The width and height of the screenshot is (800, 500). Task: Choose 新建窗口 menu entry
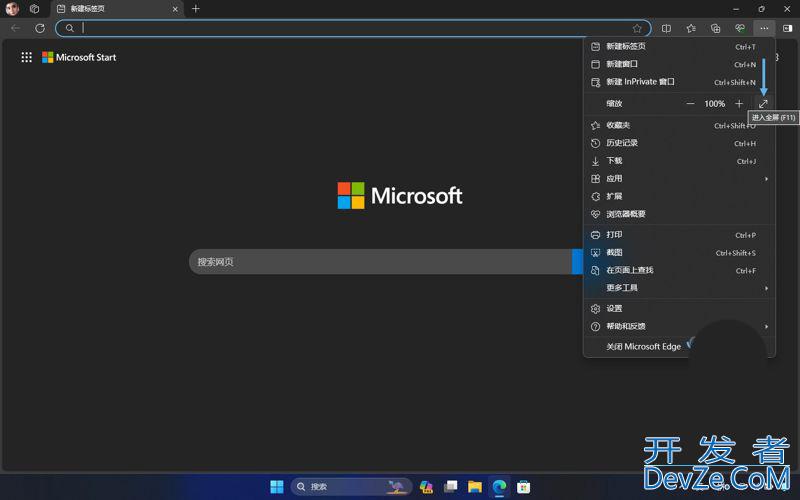pyautogui.click(x=679, y=64)
